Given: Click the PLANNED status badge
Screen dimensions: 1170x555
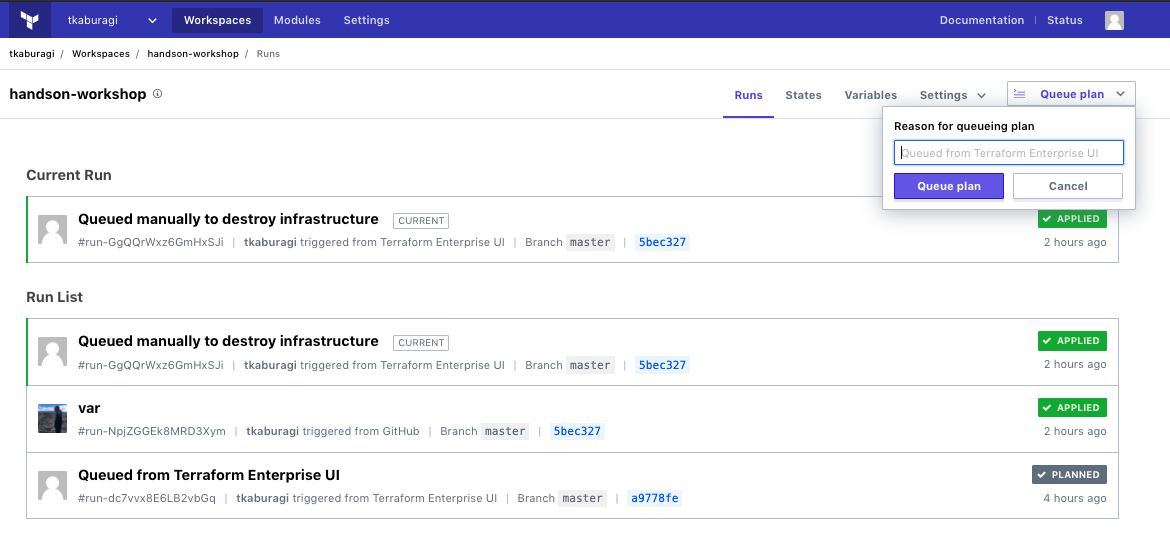Looking at the screenshot, I should (1069, 475).
